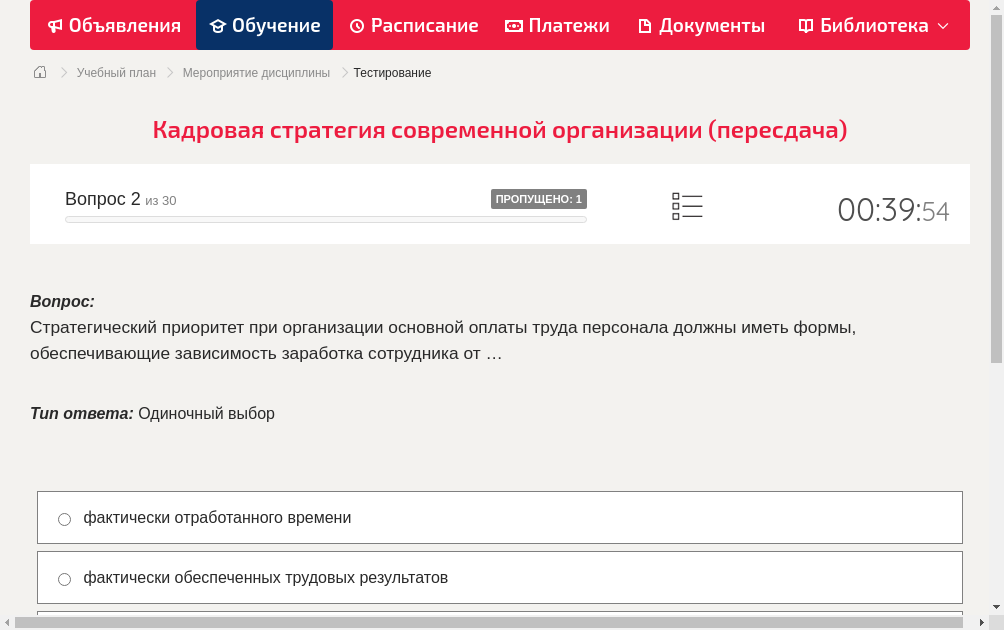Click the ПРОПУЩЕНО: 1 badge
The image size is (1004, 630).
pyautogui.click(x=539, y=199)
